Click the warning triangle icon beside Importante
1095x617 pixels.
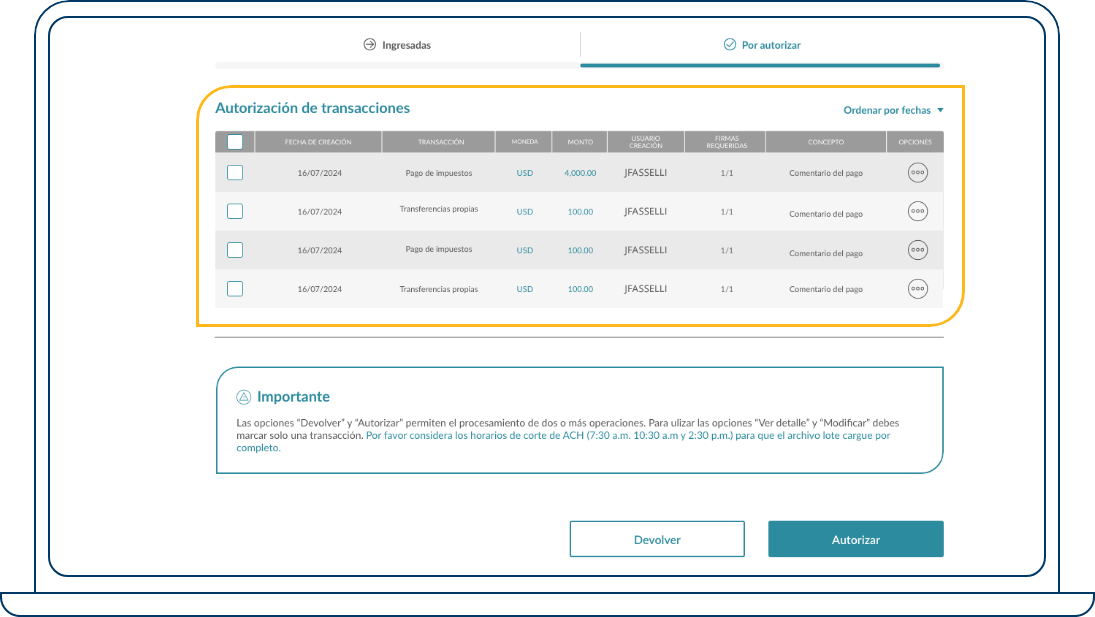243,397
